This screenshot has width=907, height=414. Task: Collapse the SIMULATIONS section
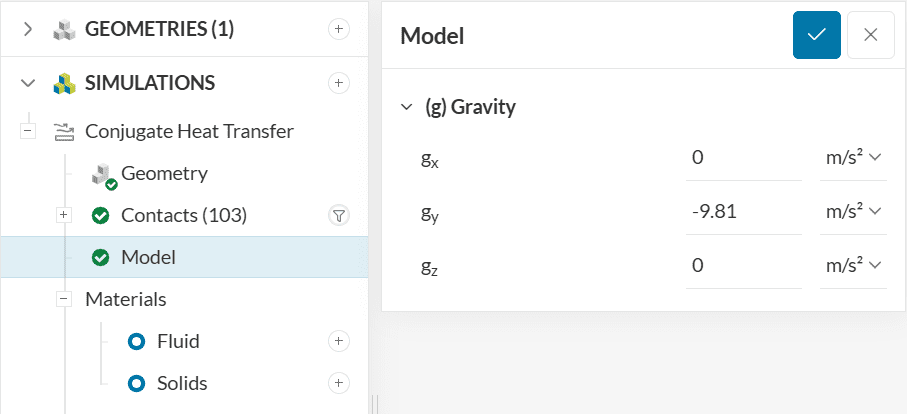click(x=28, y=82)
